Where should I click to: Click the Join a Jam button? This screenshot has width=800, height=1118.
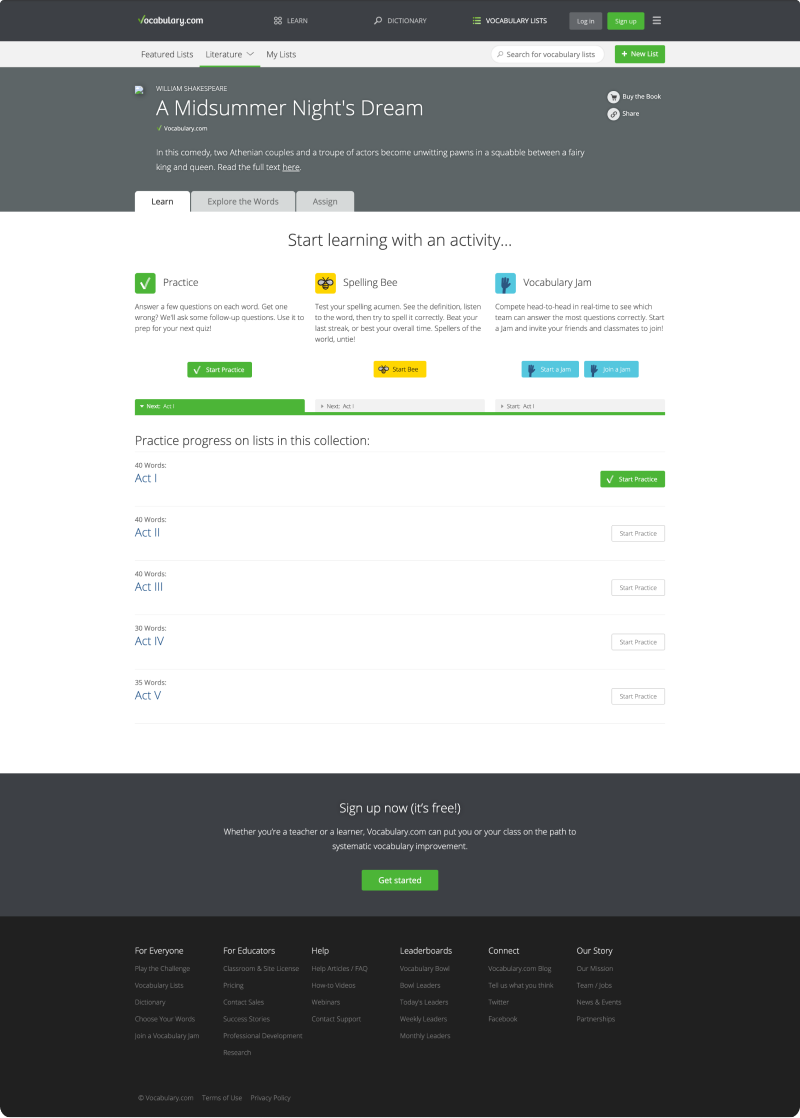click(x=611, y=369)
